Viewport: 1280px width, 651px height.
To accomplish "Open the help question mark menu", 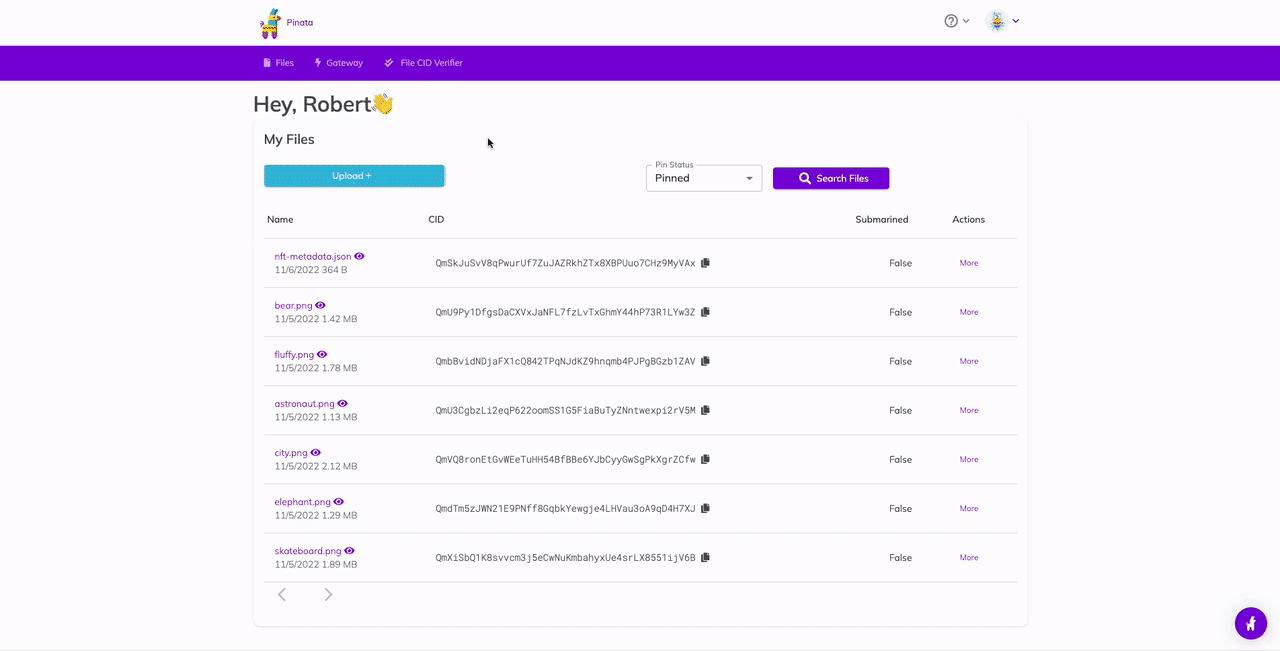I will pos(951,21).
